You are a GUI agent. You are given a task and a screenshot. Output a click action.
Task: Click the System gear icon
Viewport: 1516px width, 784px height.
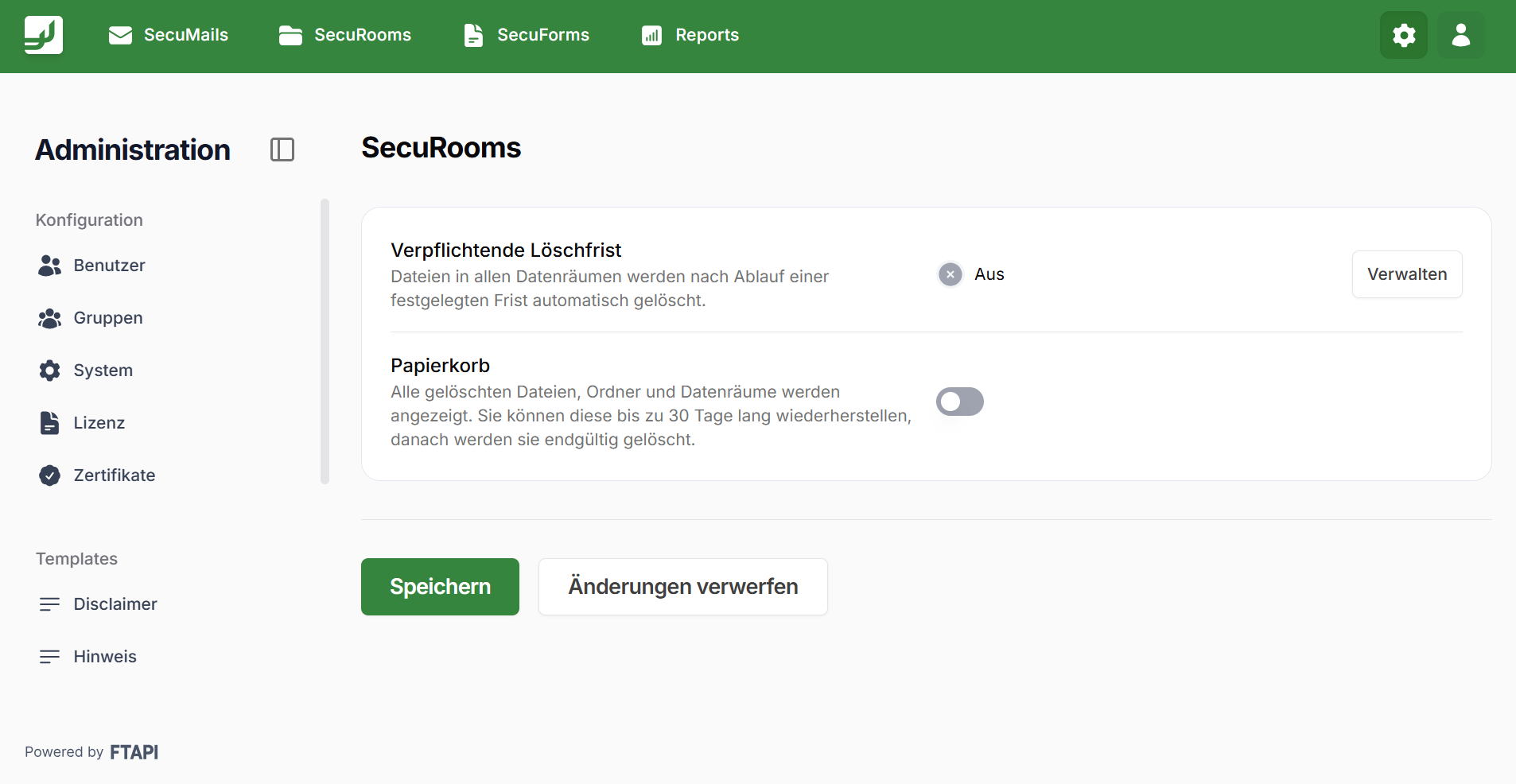coord(49,371)
